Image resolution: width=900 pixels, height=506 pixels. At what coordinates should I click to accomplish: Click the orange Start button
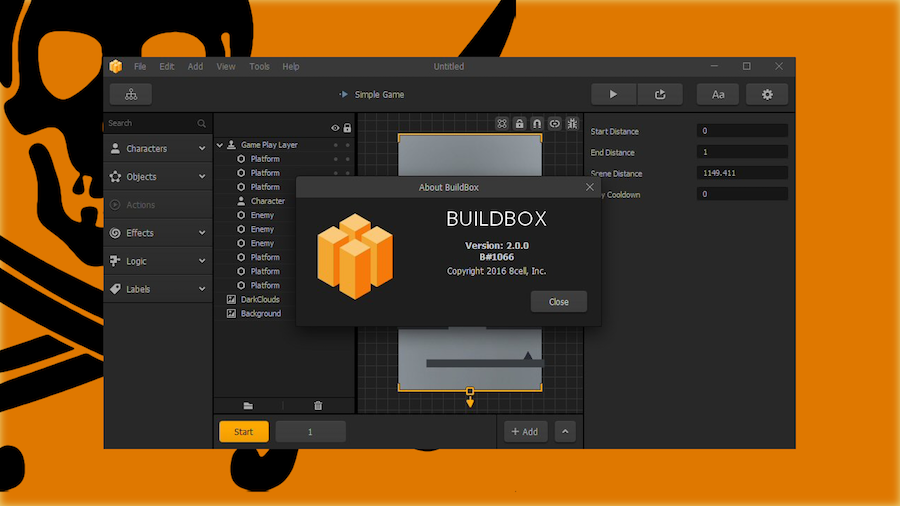pos(244,431)
